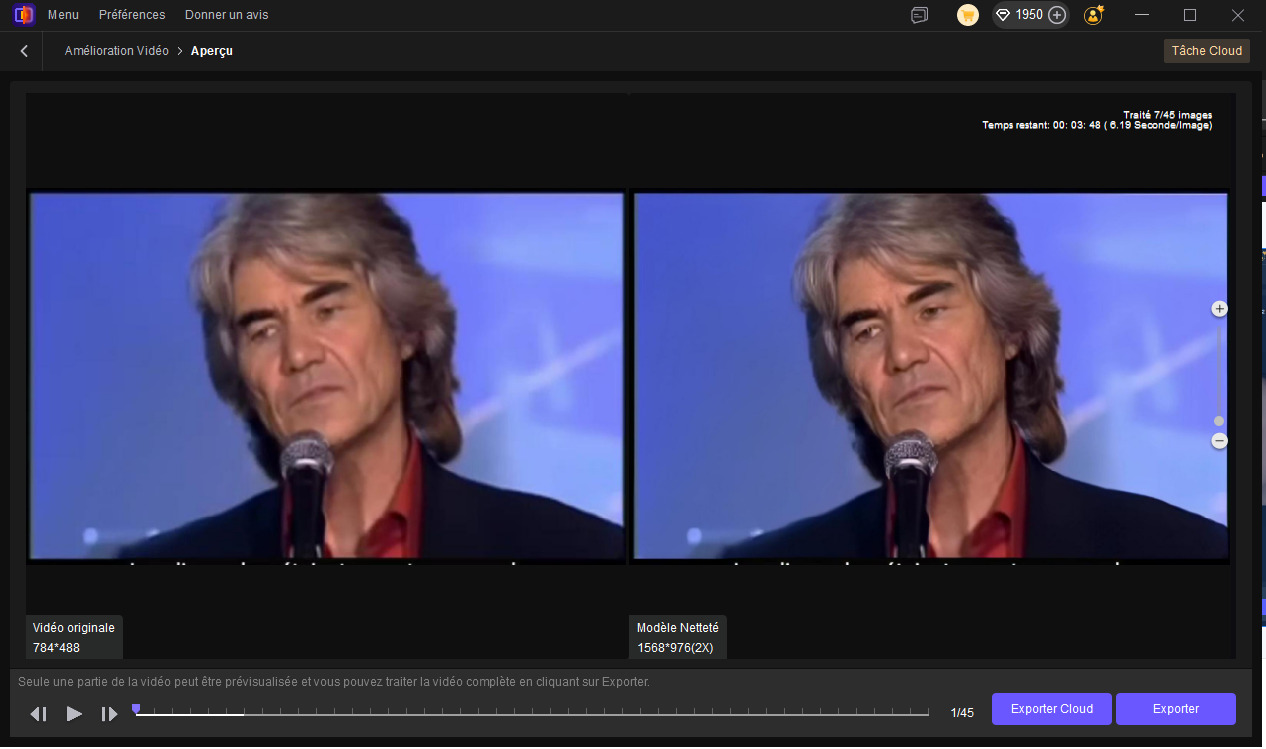Play the video preview

point(74,714)
